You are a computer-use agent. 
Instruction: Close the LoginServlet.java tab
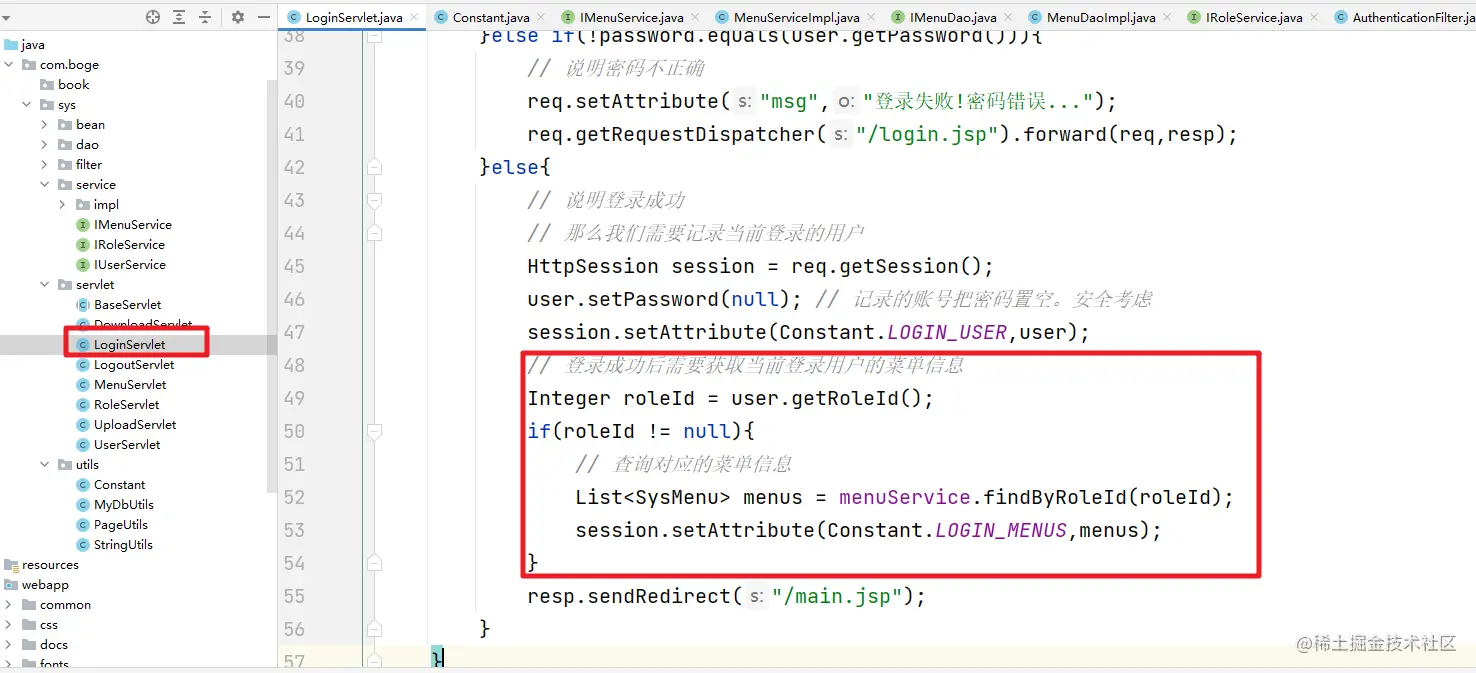tap(414, 18)
